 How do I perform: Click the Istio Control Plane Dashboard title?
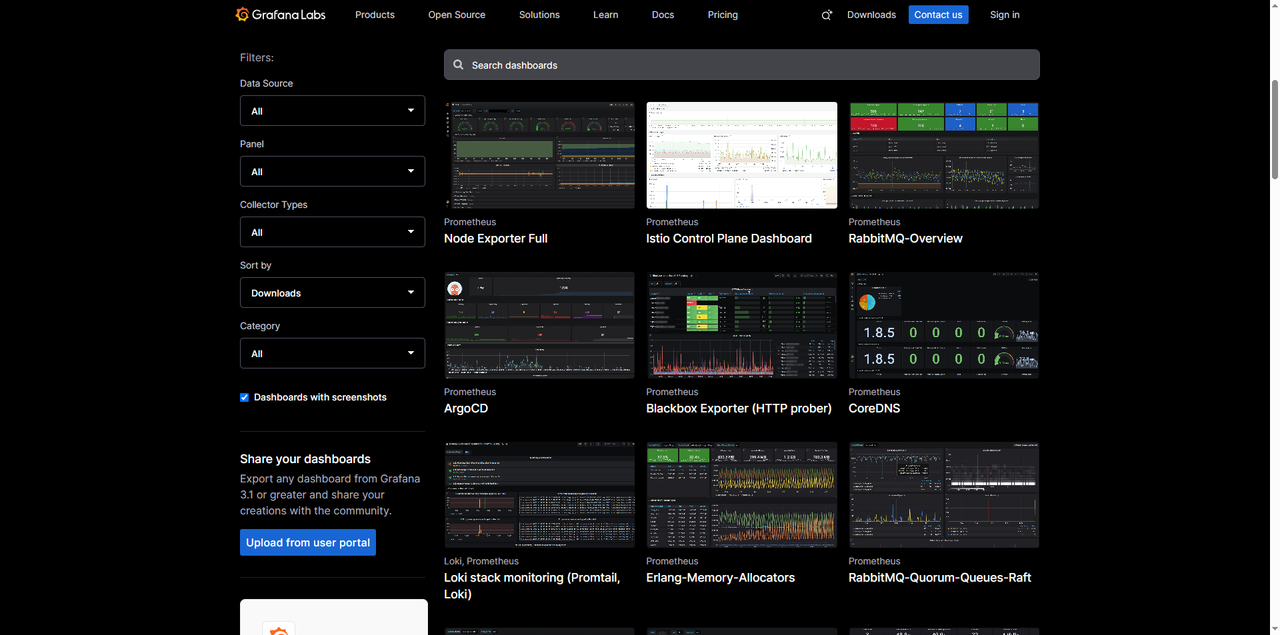pos(729,239)
